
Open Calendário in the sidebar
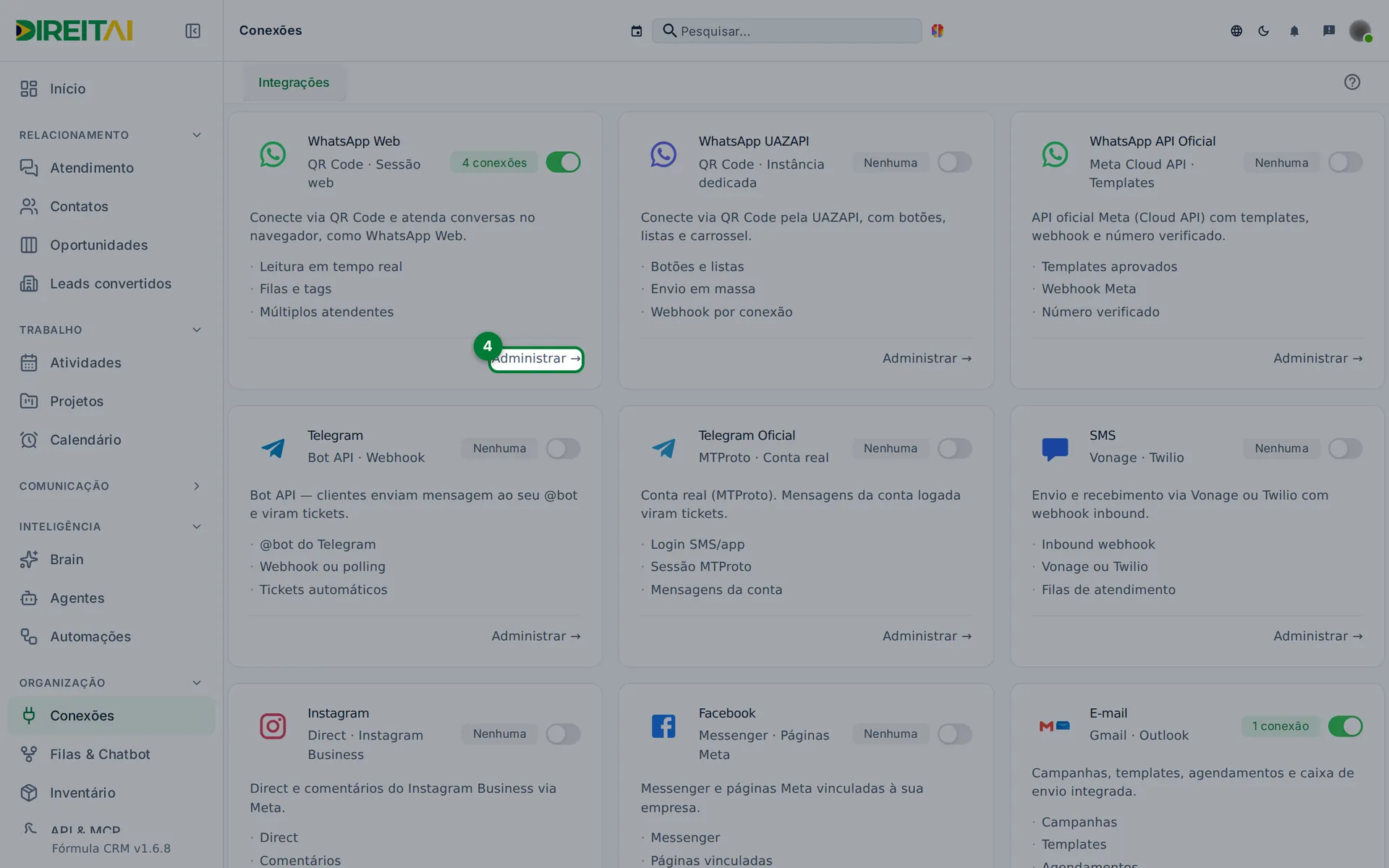coord(111,440)
